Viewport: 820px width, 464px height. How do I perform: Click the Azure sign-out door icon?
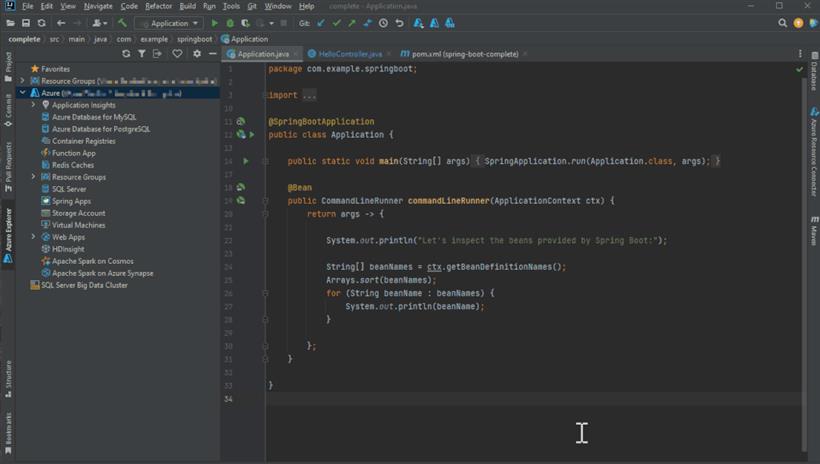[x=157, y=53]
